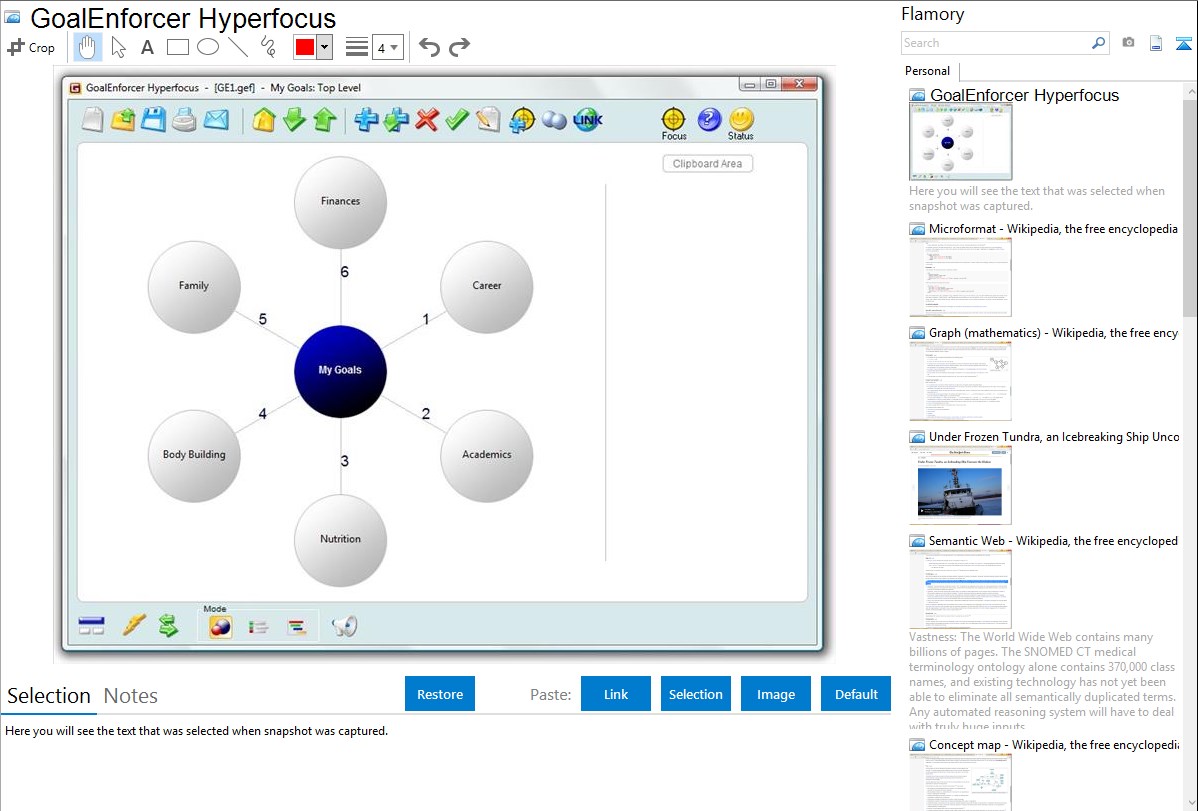Focus the Flamory Search field
This screenshot has height=811, width=1198.
point(995,43)
